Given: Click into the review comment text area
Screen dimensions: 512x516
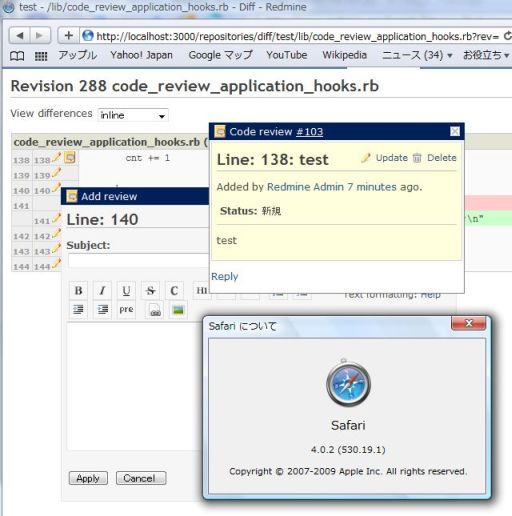Looking at the screenshot, I should [x=135, y=387].
